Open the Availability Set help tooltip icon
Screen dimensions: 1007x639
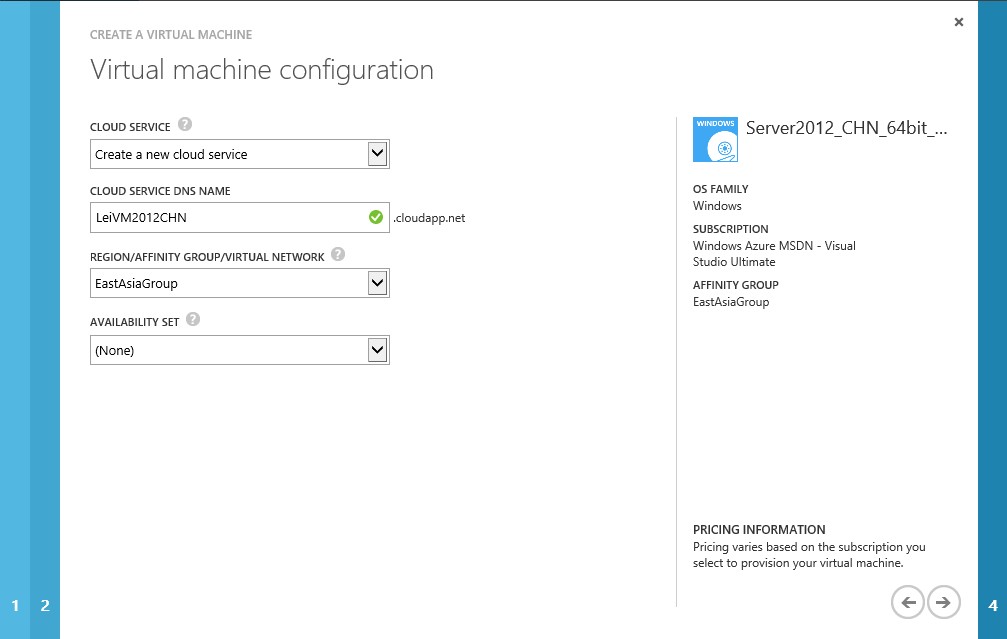pyautogui.click(x=193, y=319)
